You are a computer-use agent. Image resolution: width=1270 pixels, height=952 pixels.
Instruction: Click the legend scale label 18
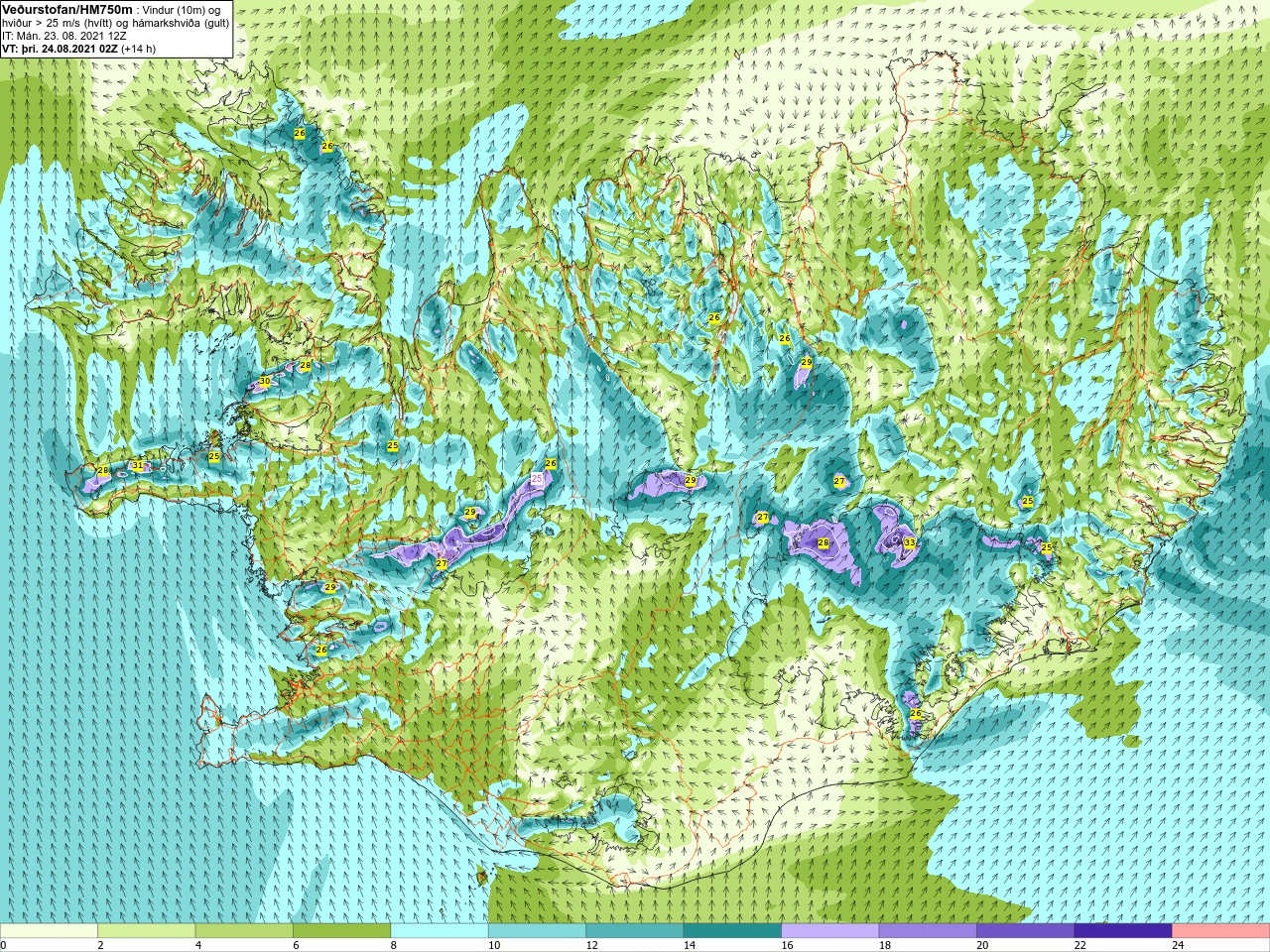[885, 945]
